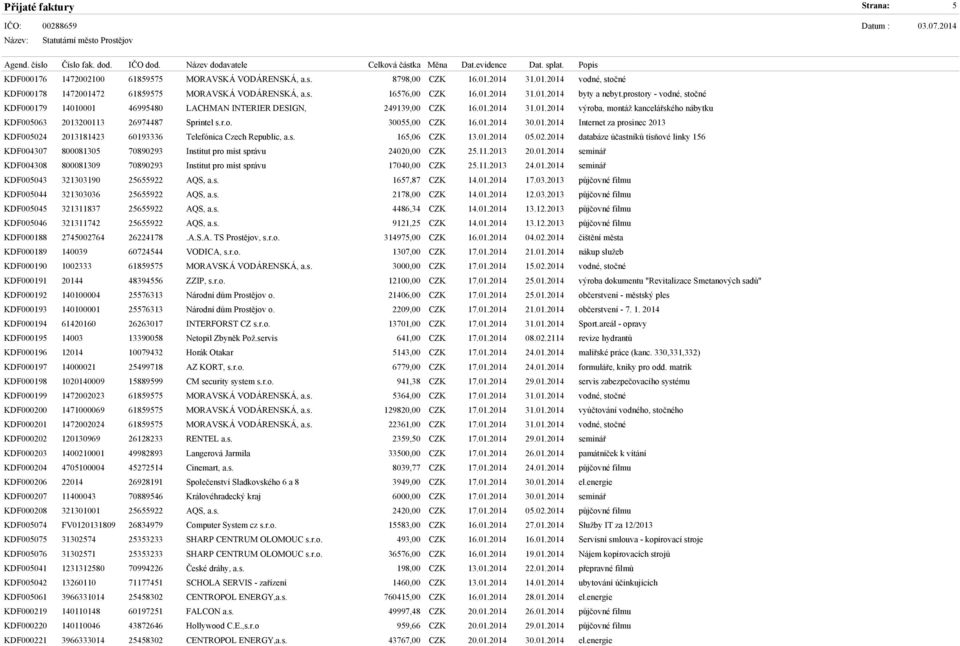Click the 'Dat. splat.' column header

[546, 65]
